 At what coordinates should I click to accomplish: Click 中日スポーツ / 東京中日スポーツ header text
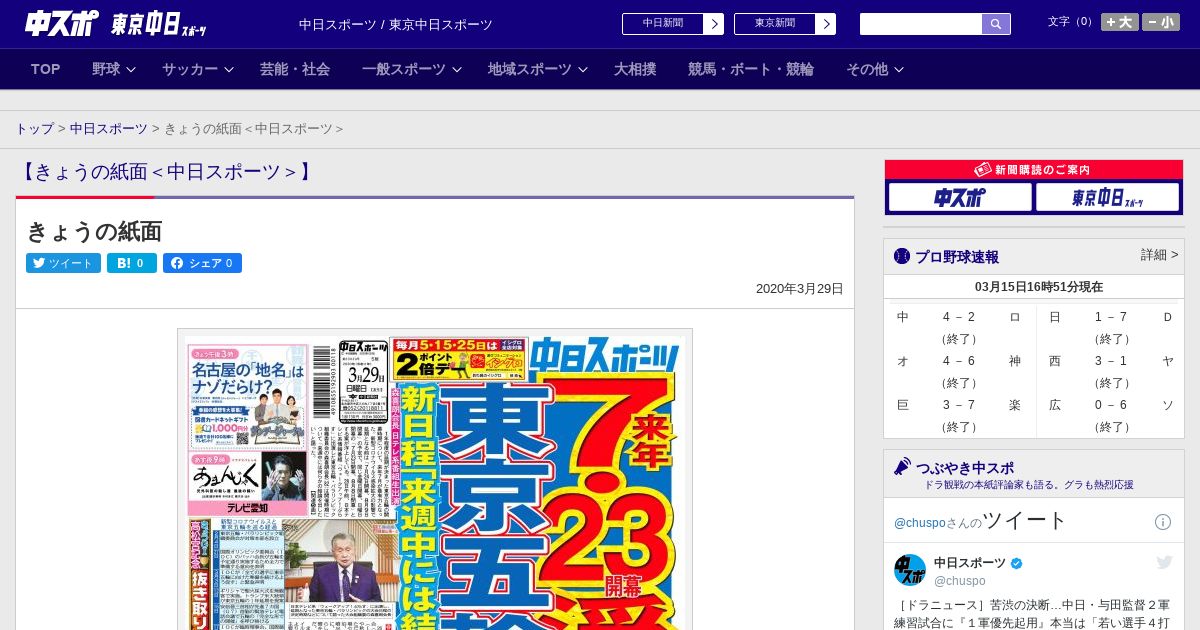pyautogui.click(x=396, y=24)
